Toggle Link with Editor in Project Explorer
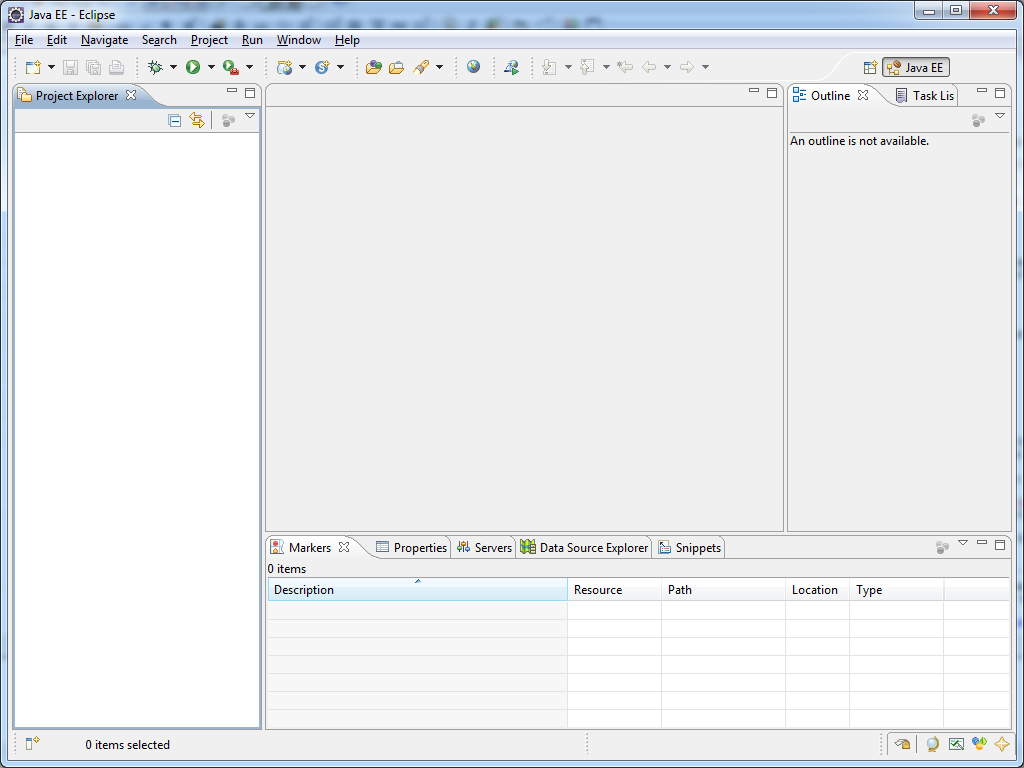Viewport: 1024px width, 768px height. [x=197, y=120]
